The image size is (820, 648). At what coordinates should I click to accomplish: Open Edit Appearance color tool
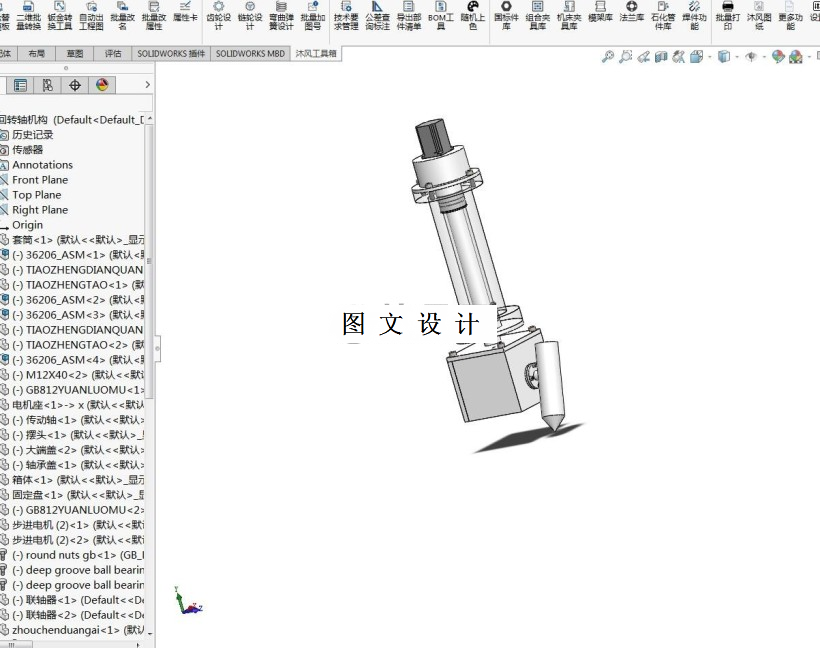pos(777,57)
